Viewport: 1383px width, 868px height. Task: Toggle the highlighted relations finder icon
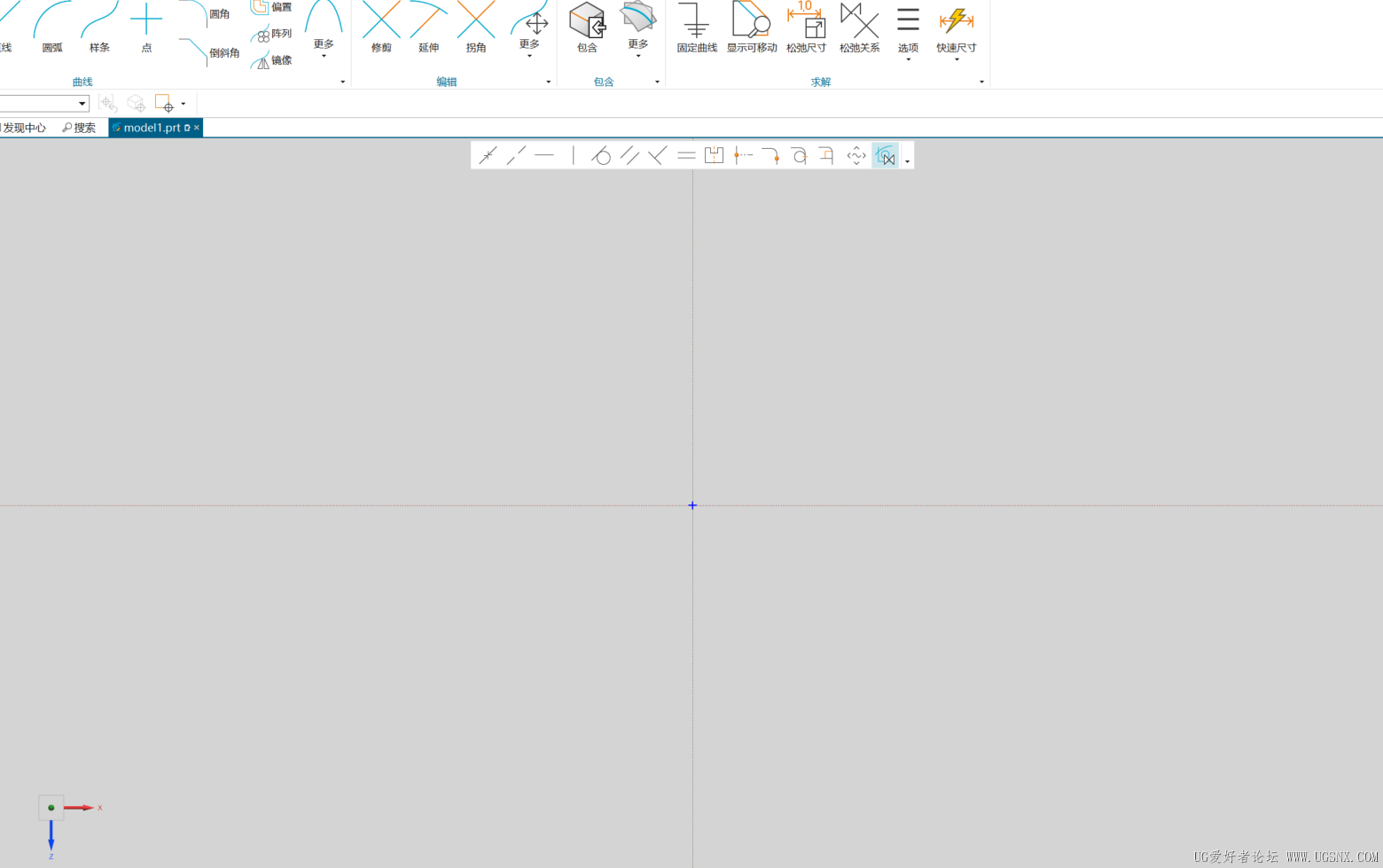[x=885, y=156]
